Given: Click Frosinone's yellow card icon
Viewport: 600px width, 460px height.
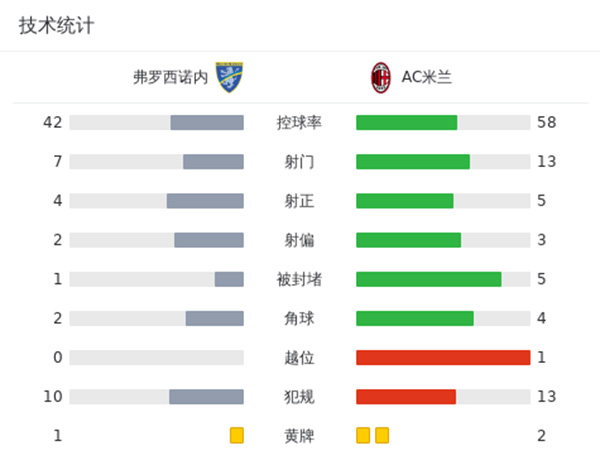Looking at the screenshot, I should click(237, 435).
